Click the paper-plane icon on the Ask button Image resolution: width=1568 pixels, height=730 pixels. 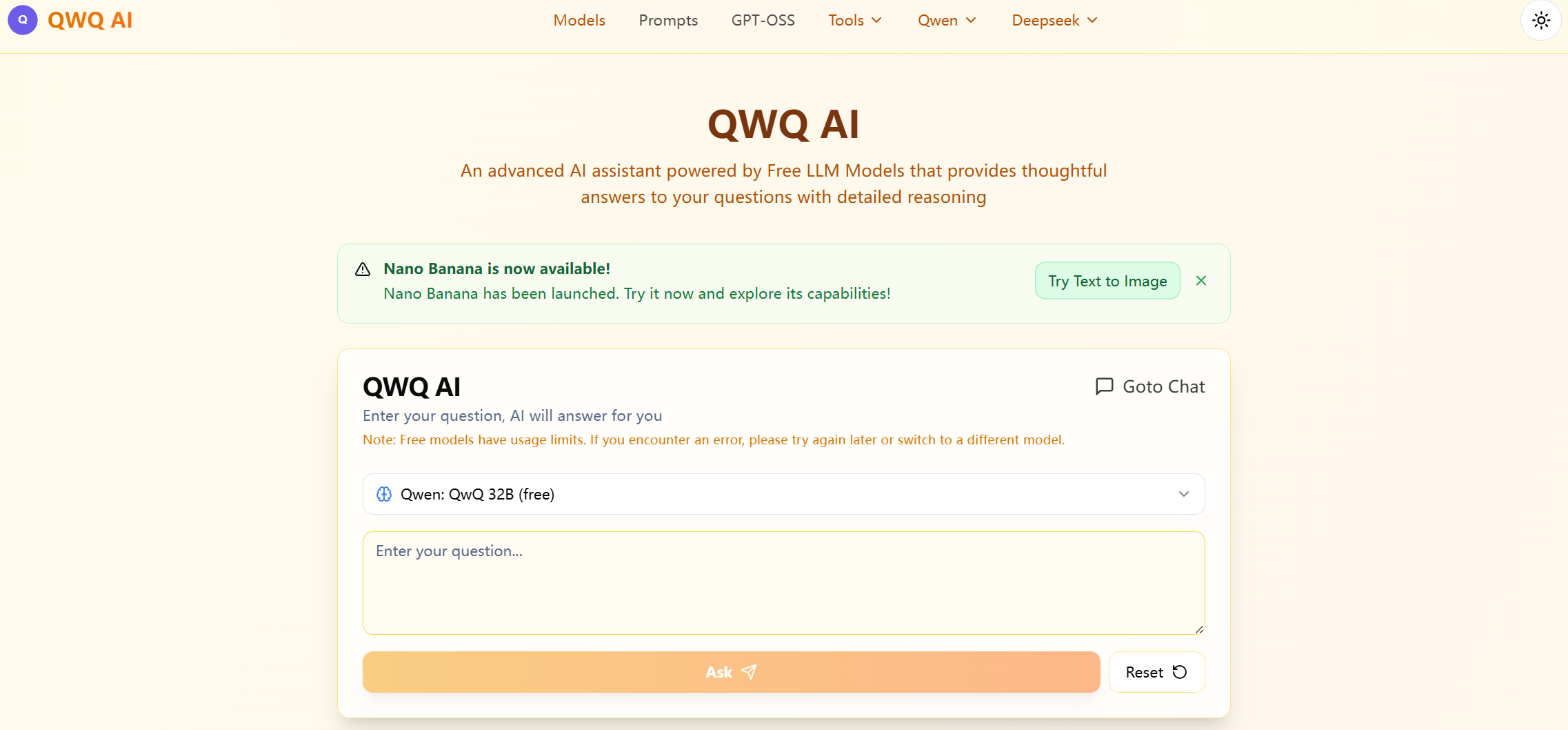click(750, 671)
